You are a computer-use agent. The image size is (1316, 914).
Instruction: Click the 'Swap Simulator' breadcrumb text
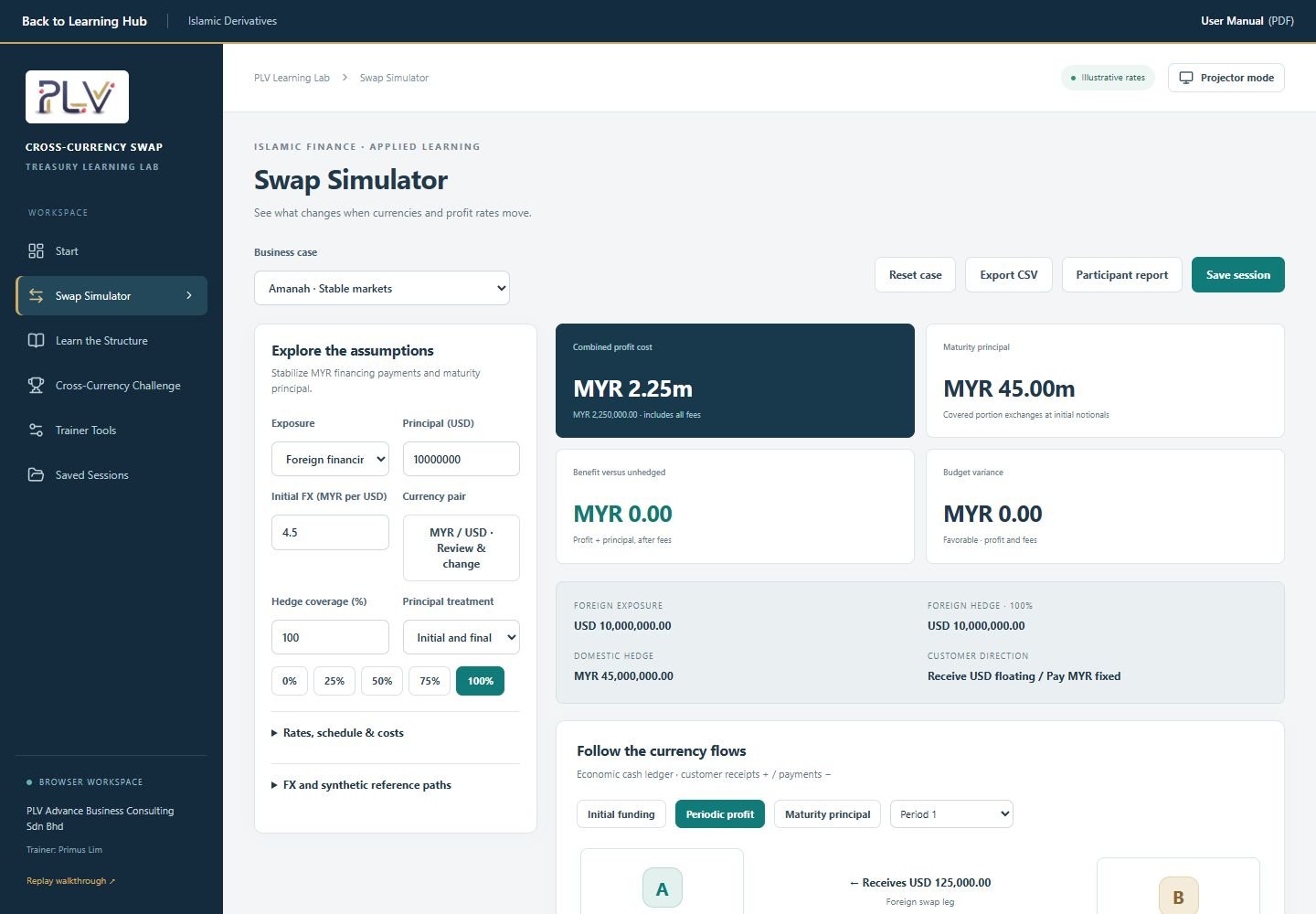pos(394,78)
